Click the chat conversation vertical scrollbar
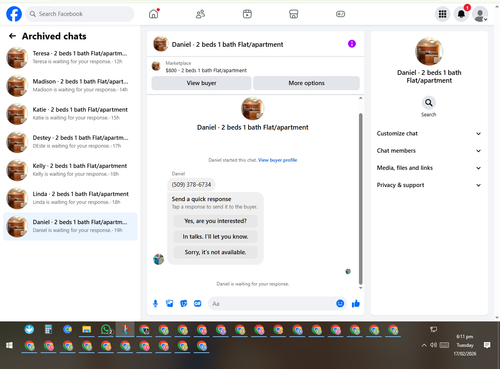 click(x=360, y=199)
